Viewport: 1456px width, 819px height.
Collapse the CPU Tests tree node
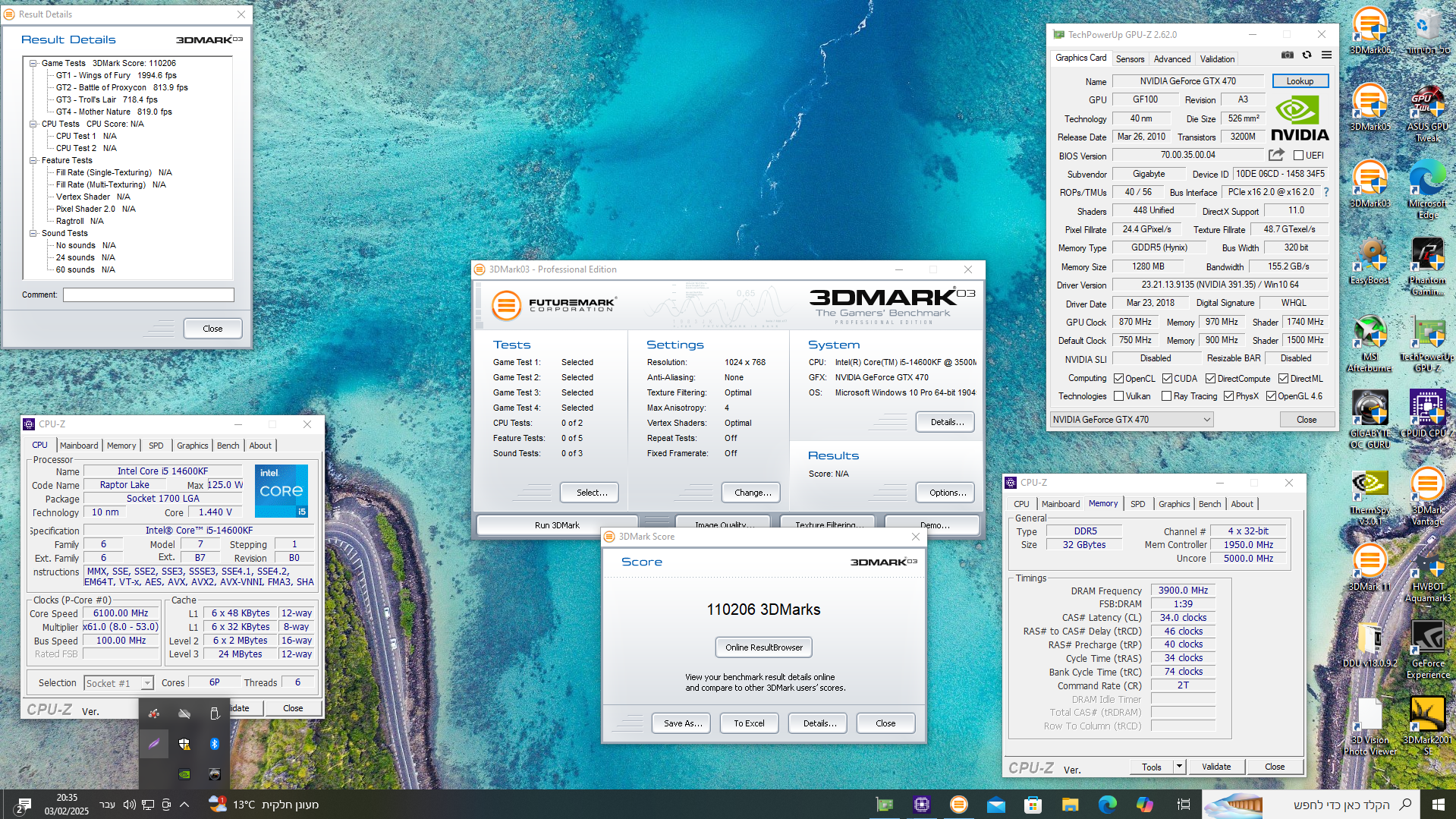tap(33, 124)
